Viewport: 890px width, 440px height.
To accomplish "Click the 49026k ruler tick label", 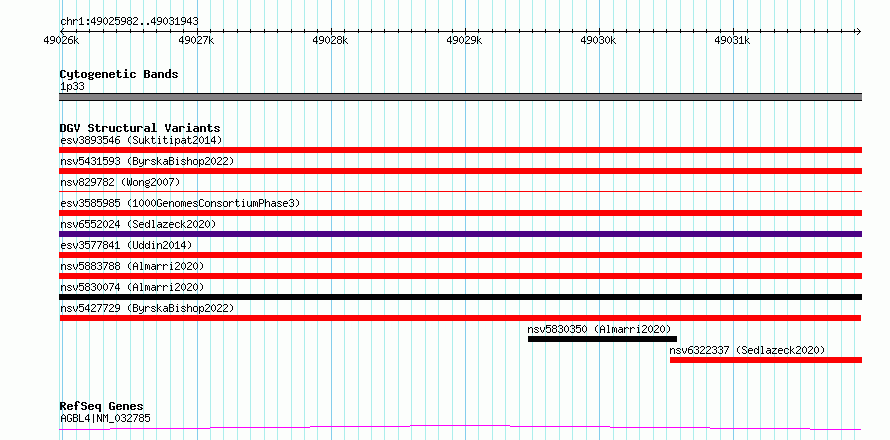I will click(x=61, y=40).
